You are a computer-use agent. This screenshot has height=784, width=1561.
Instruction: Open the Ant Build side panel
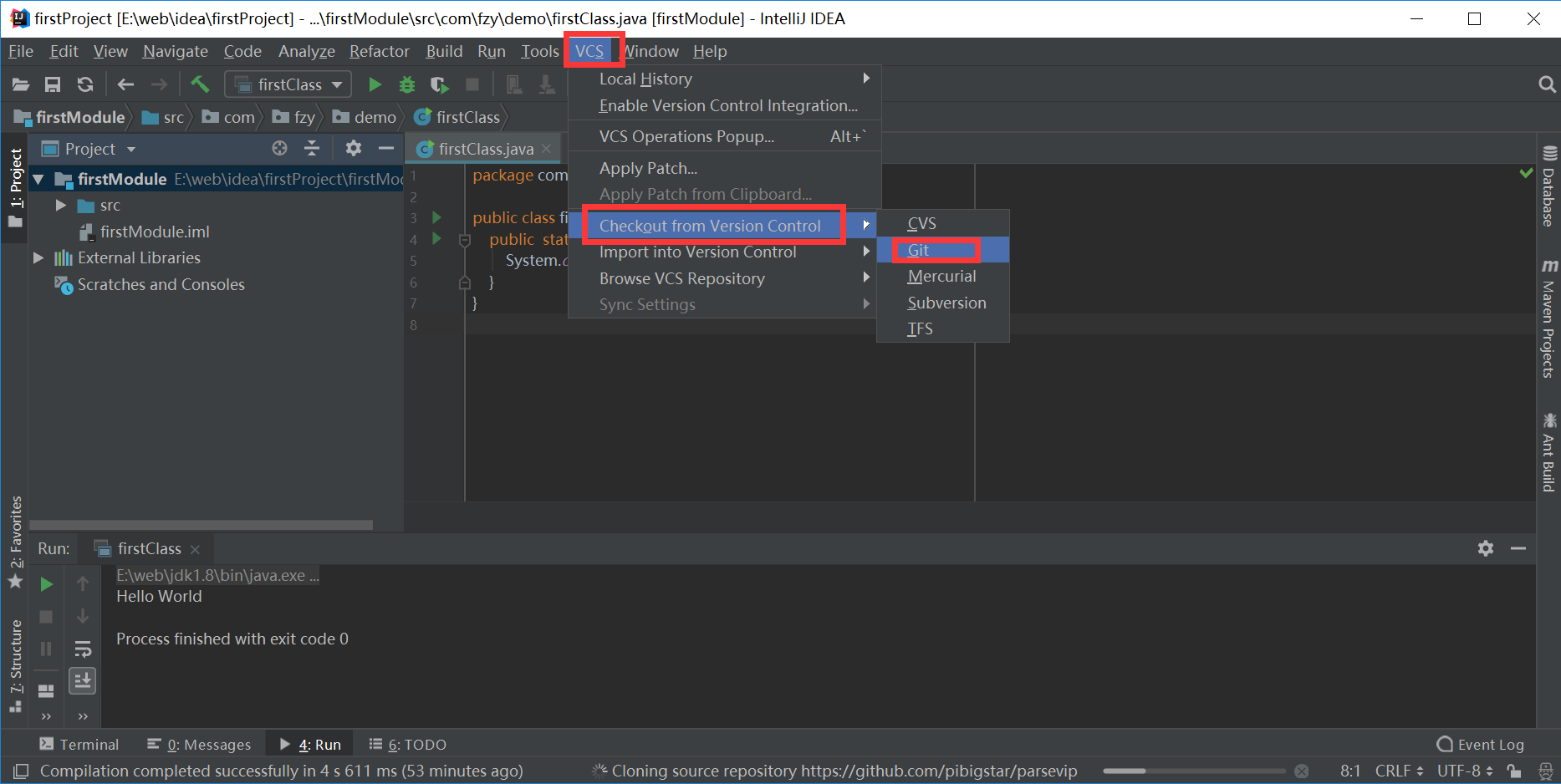coord(1549,452)
